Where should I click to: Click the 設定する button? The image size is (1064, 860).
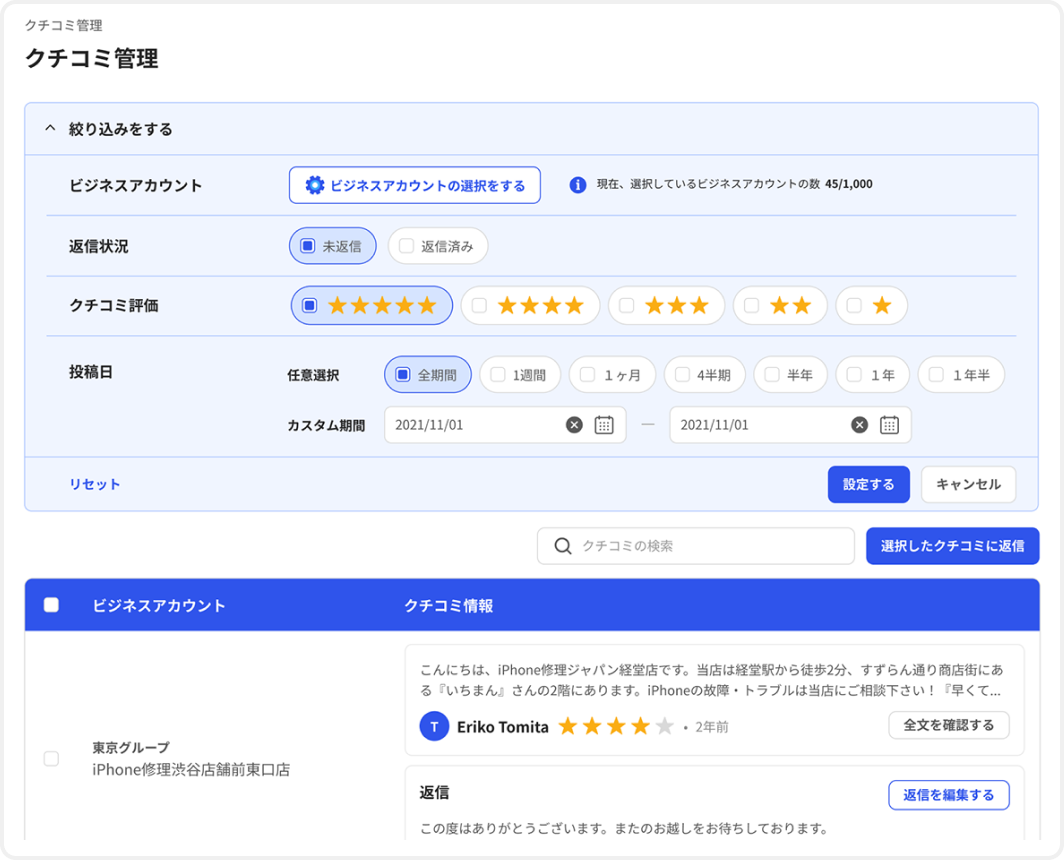click(868, 484)
